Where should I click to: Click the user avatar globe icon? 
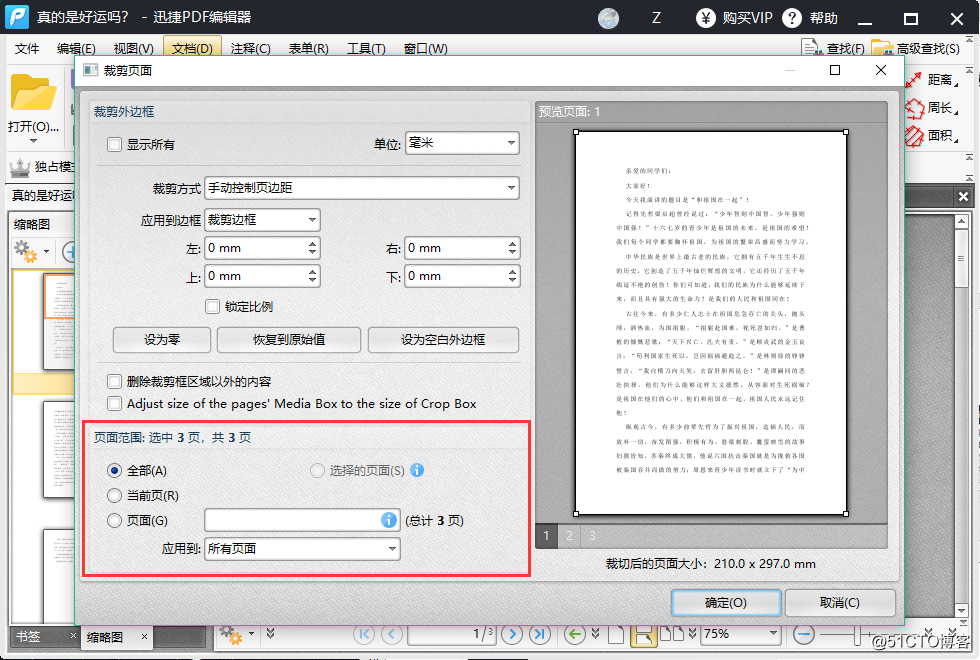(608, 18)
